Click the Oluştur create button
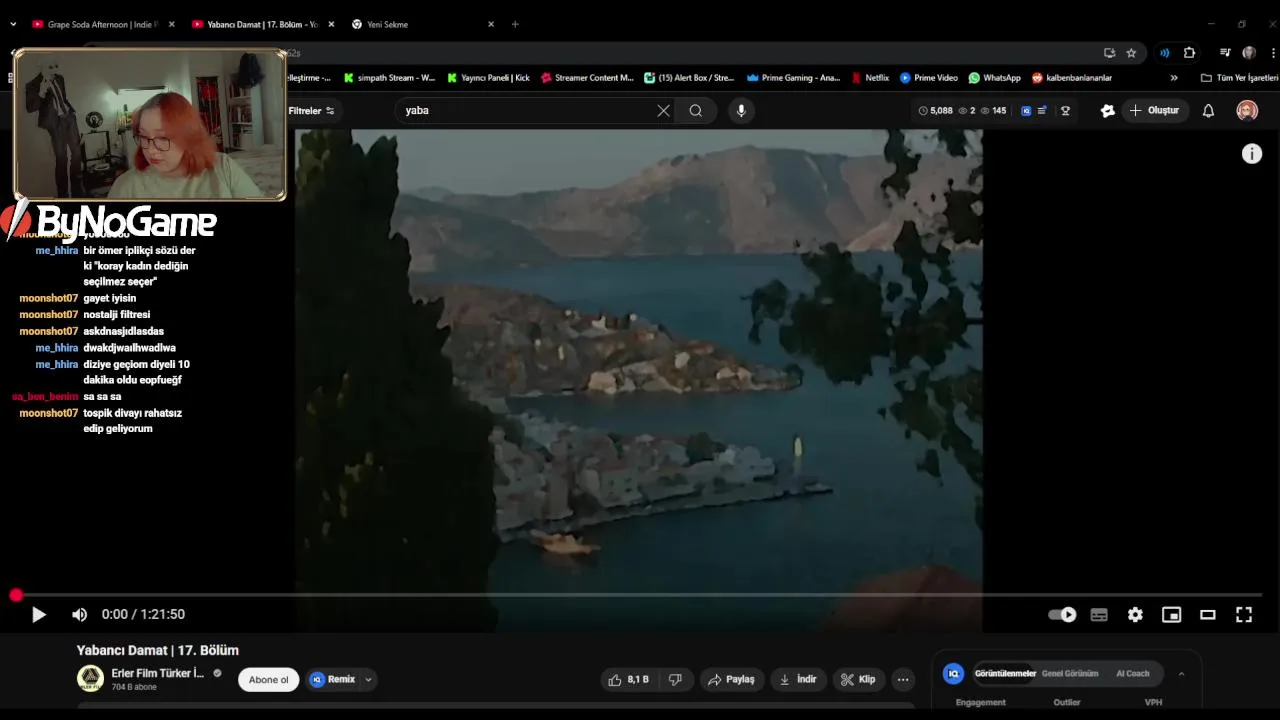Screen dimensions: 1280x720 click(1155, 111)
